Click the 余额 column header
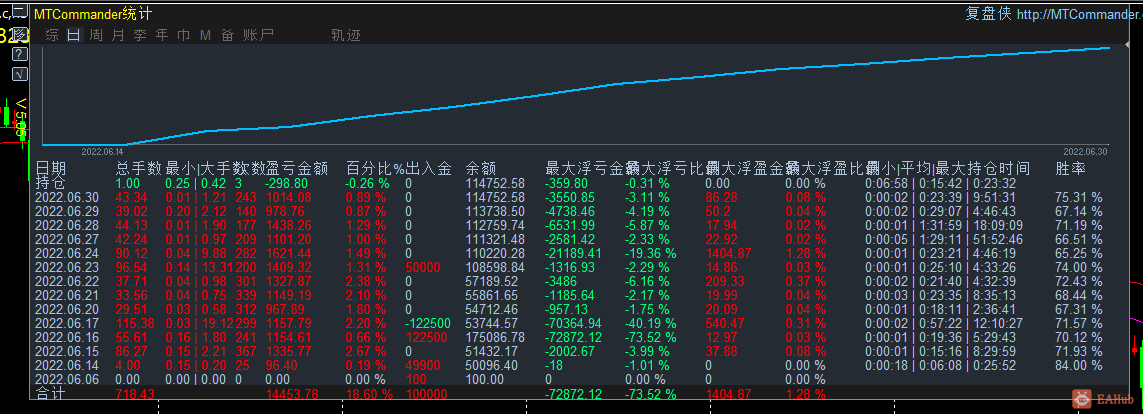The height and width of the screenshot is (414, 1143). click(x=480, y=169)
